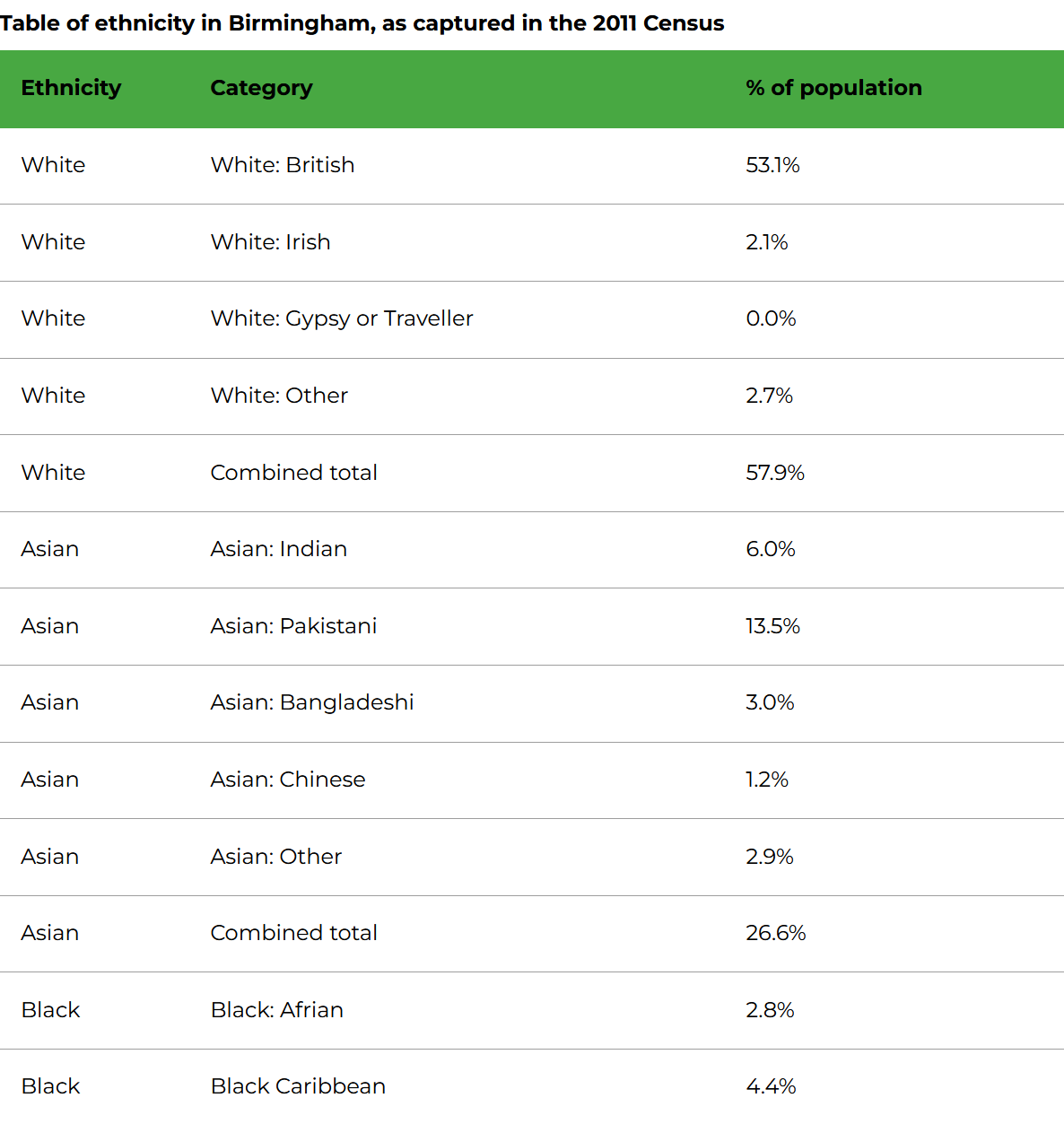Select the 0.0% population value
Image resolution: width=1064 pixels, height=1124 pixels.
[x=771, y=318]
